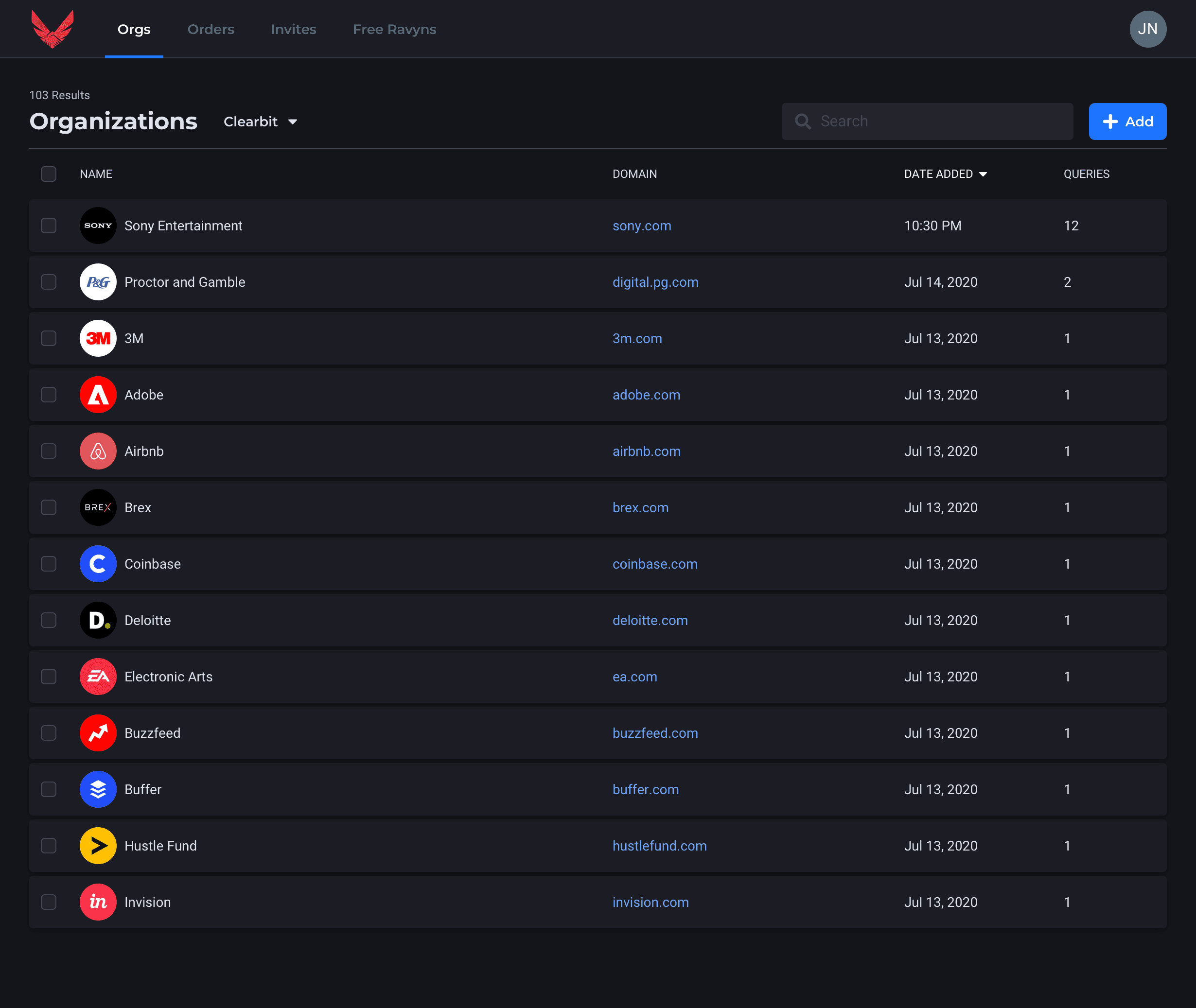
Task: Click the Adobe logo icon
Action: [x=98, y=395]
